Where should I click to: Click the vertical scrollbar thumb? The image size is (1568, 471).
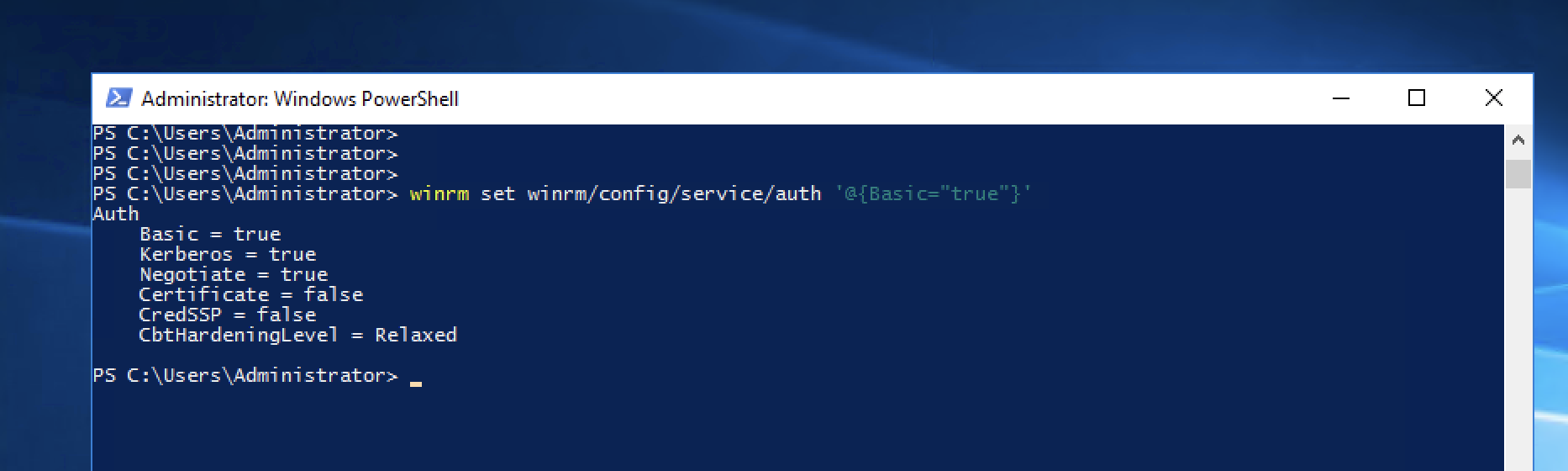click(x=1518, y=174)
